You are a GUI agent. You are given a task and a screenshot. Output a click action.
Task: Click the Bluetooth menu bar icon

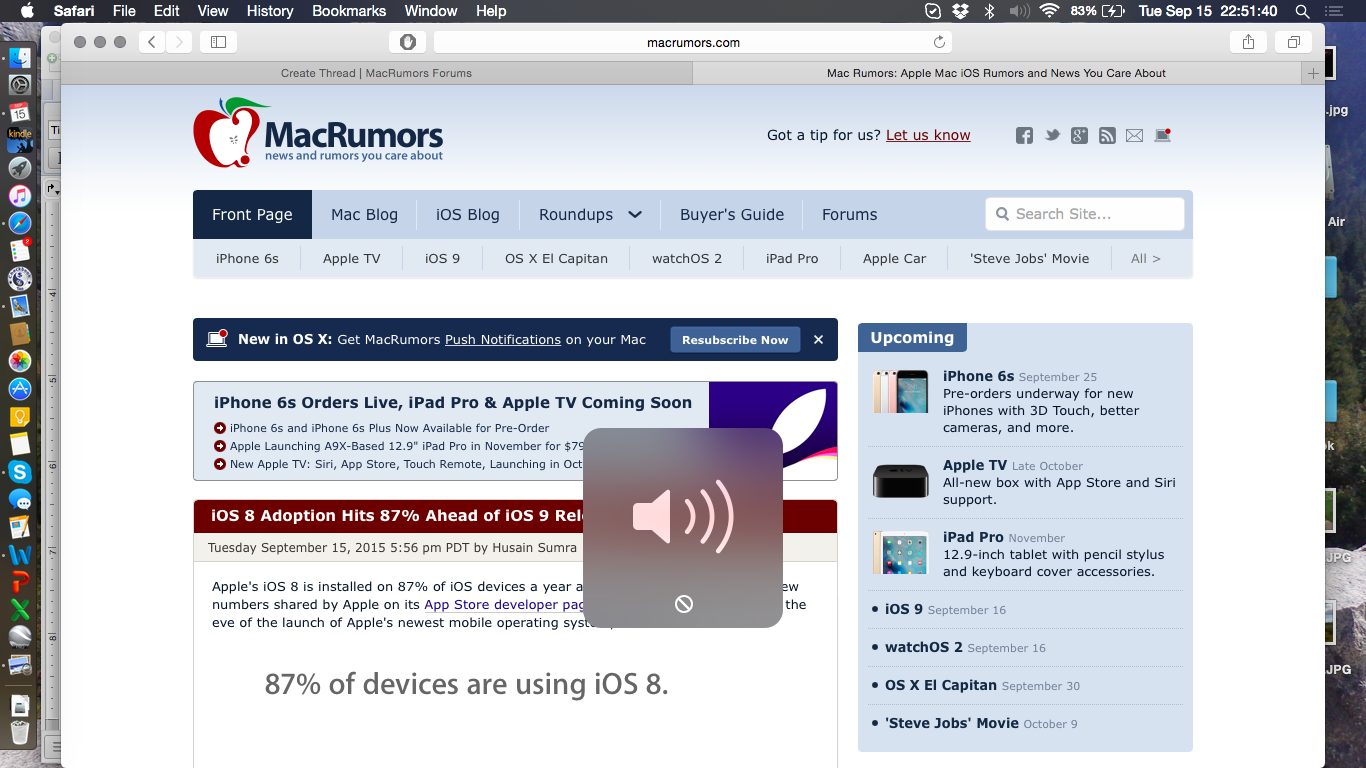(990, 11)
